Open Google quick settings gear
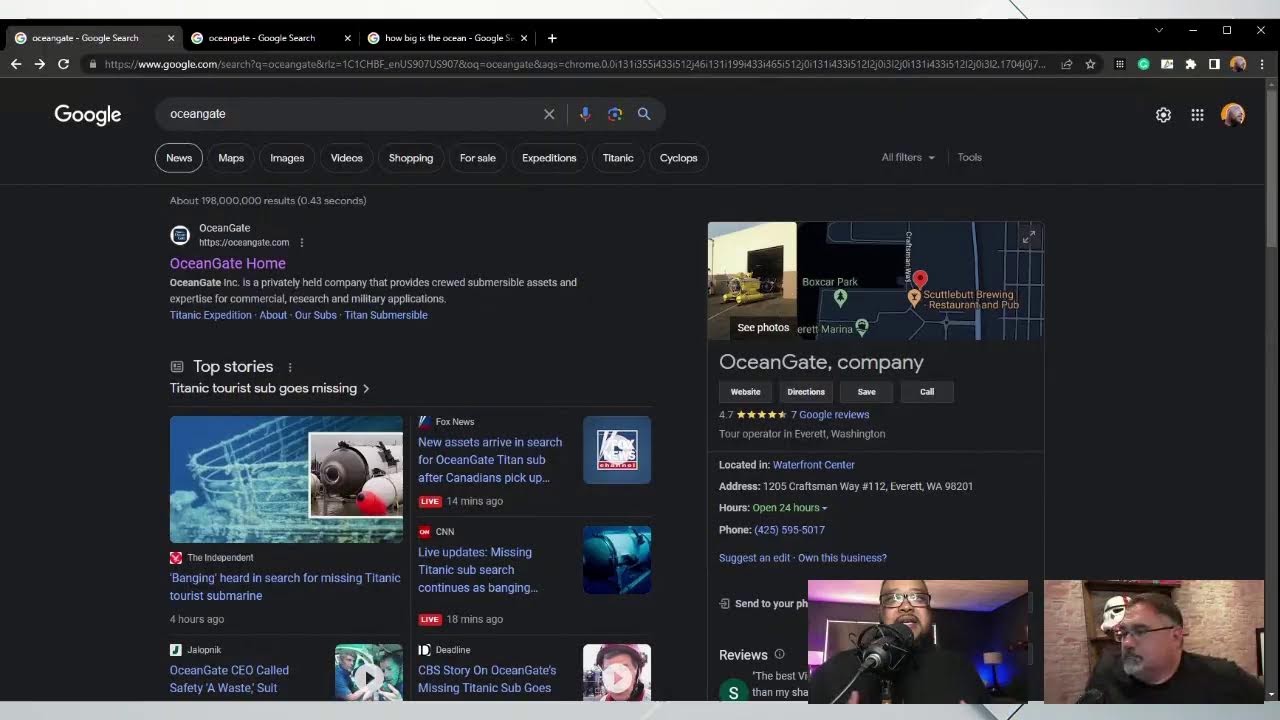 (1163, 115)
